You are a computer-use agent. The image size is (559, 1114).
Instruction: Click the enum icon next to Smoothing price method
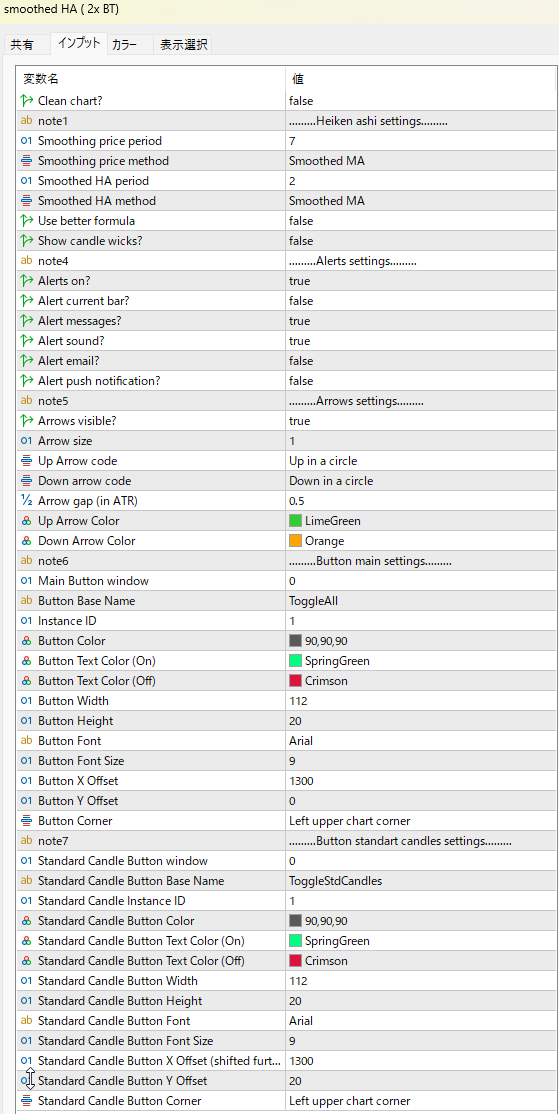click(28, 161)
